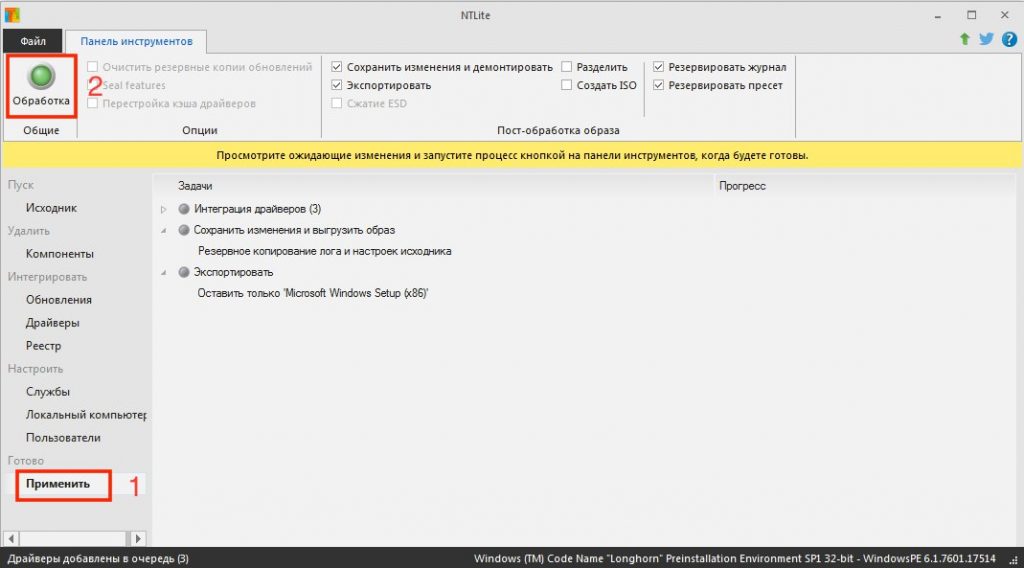
Task: Close the NTLite window
Action: tap(1005, 15)
